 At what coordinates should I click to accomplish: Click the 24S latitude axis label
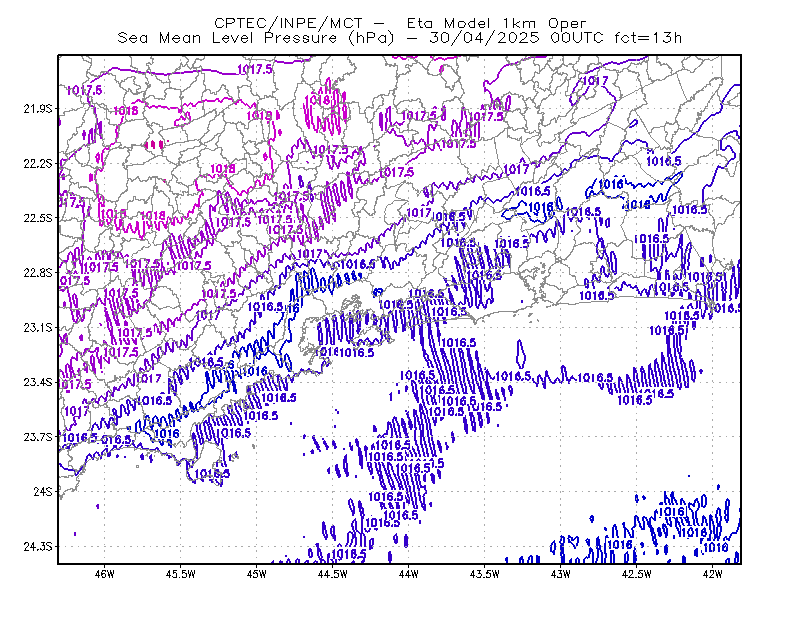pos(43,491)
